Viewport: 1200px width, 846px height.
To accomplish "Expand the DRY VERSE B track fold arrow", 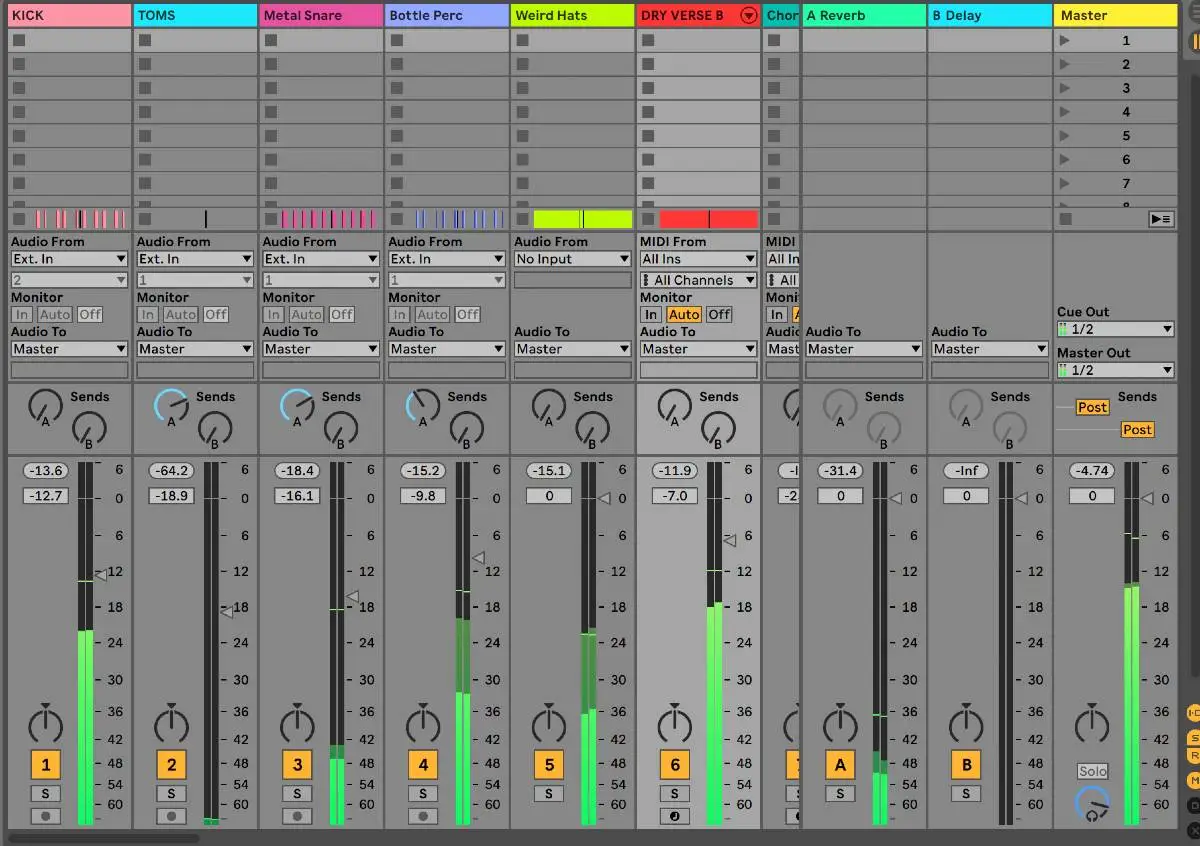I will (748, 15).
